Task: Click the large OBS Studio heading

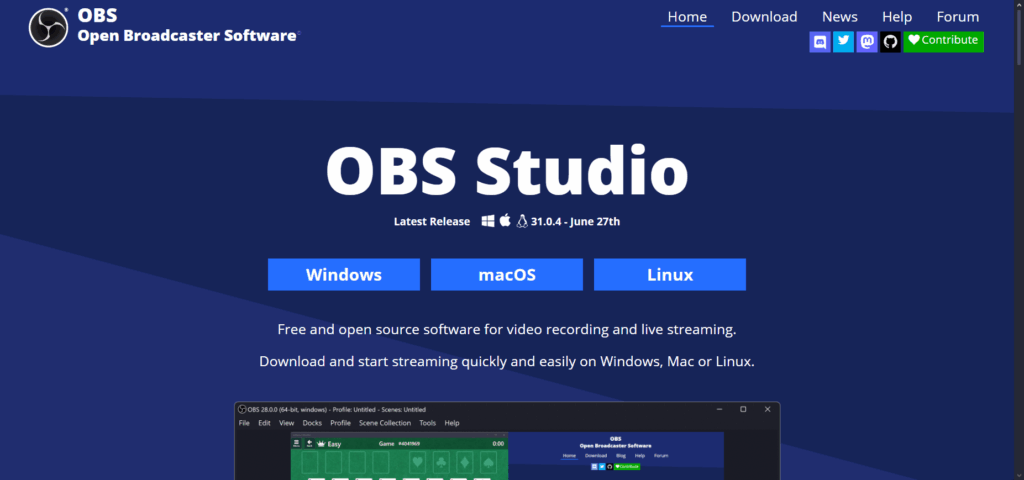Action: coord(507,171)
